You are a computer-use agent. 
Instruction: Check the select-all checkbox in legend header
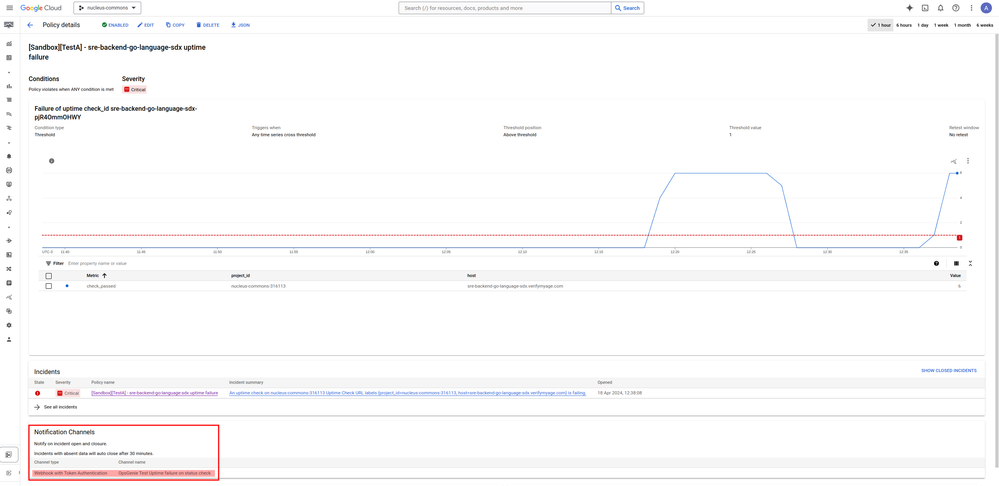48,276
